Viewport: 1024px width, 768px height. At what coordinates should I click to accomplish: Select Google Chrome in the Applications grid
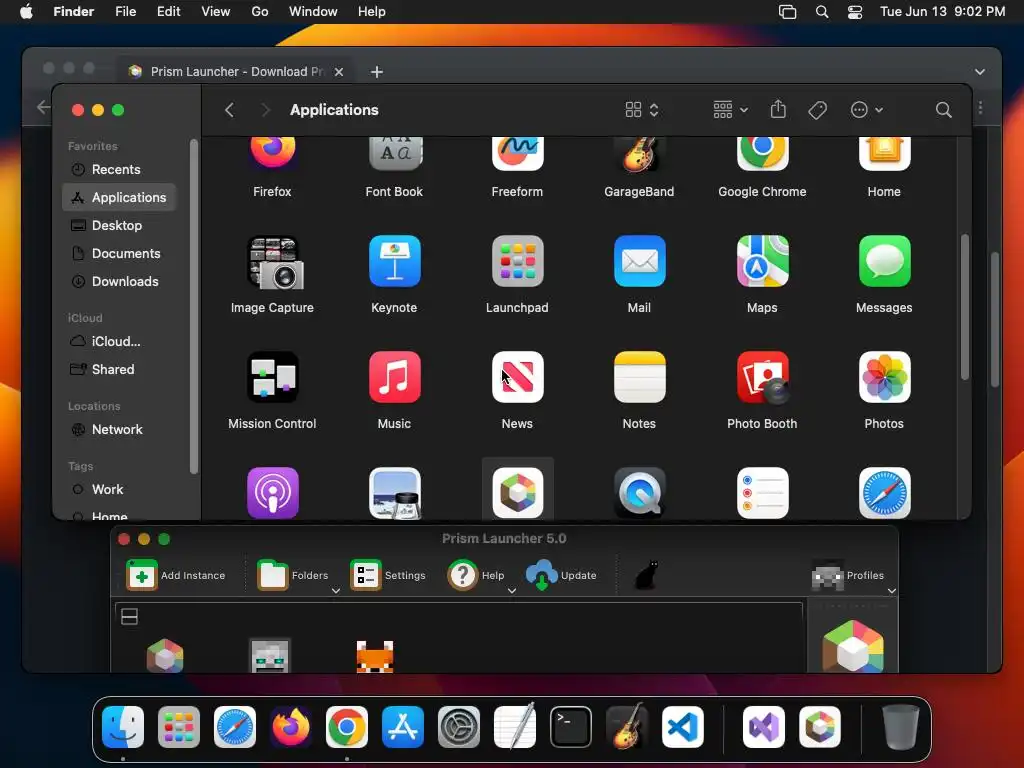point(762,153)
